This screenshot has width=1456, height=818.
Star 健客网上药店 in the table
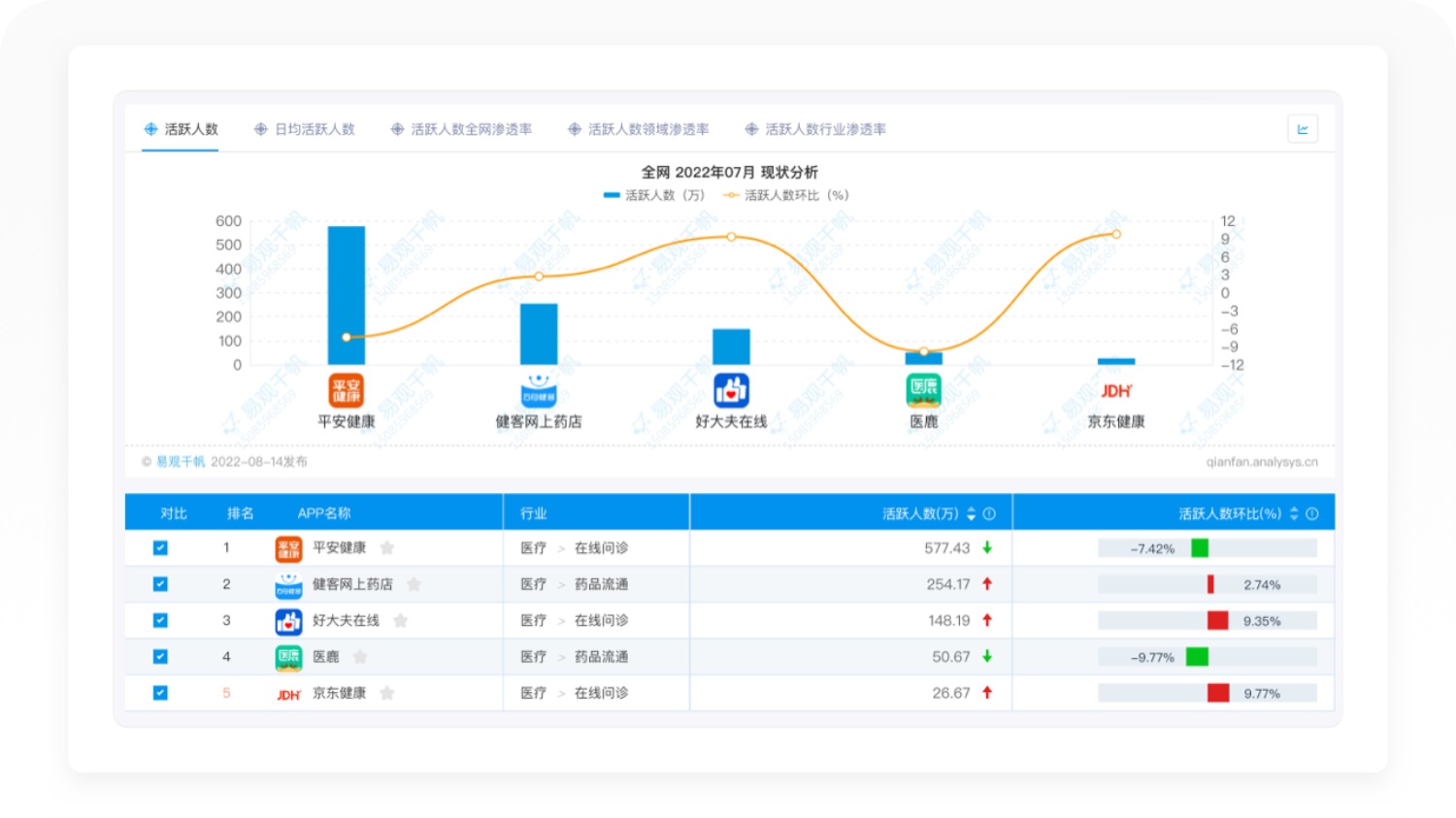coord(414,584)
